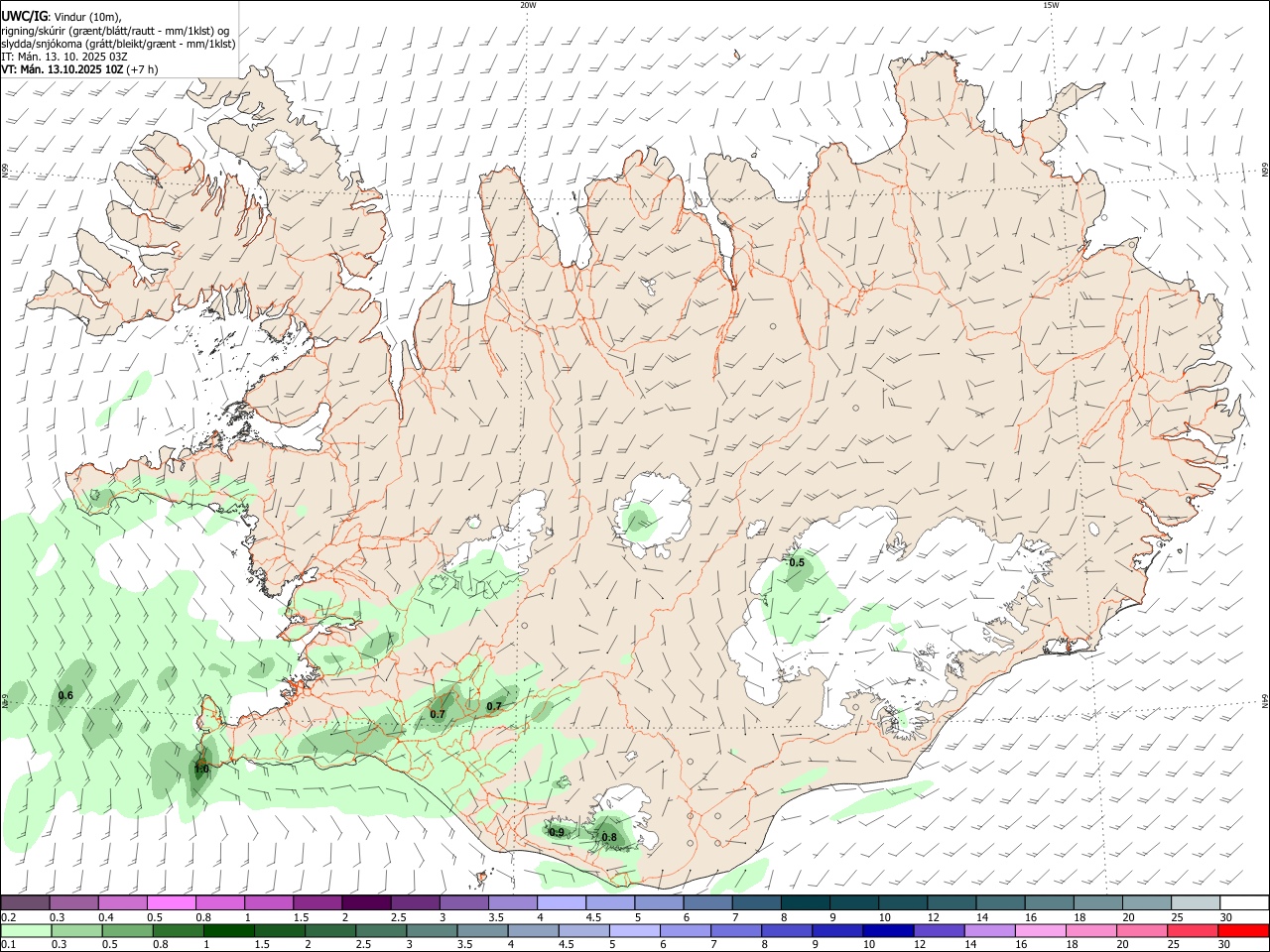Pick the upper-row swatch starting at 0.2
Image resolution: width=1270 pixels, height=952 pixels.
(x=25, y=902)
